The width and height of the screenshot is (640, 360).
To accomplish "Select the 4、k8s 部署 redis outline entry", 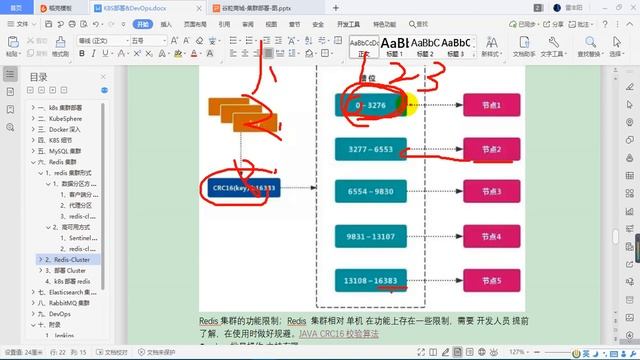I will (x=67, y=281).
